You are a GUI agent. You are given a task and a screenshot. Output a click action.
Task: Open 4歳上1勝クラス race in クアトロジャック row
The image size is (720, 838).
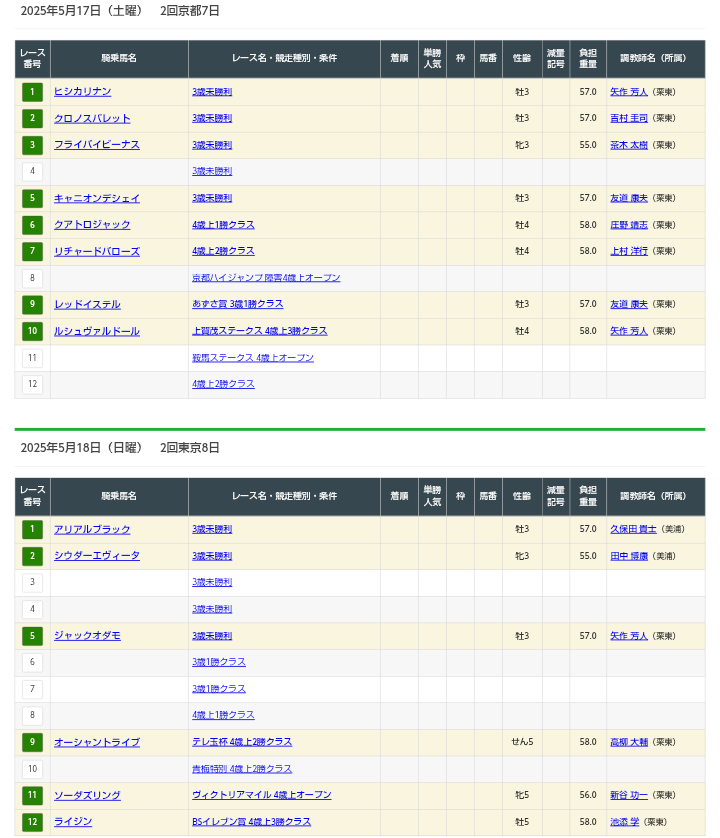pos(223,224)
